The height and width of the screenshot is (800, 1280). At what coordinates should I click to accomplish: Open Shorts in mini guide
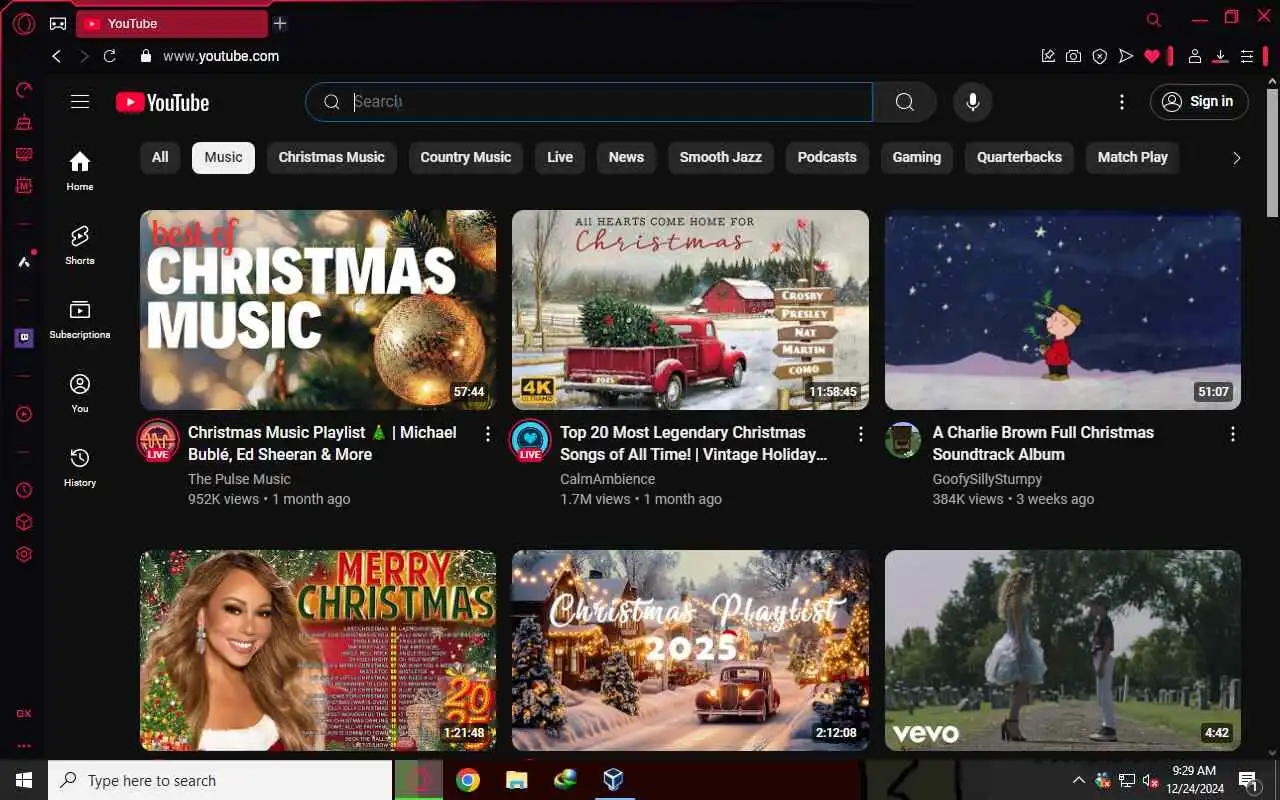(80, 245)
